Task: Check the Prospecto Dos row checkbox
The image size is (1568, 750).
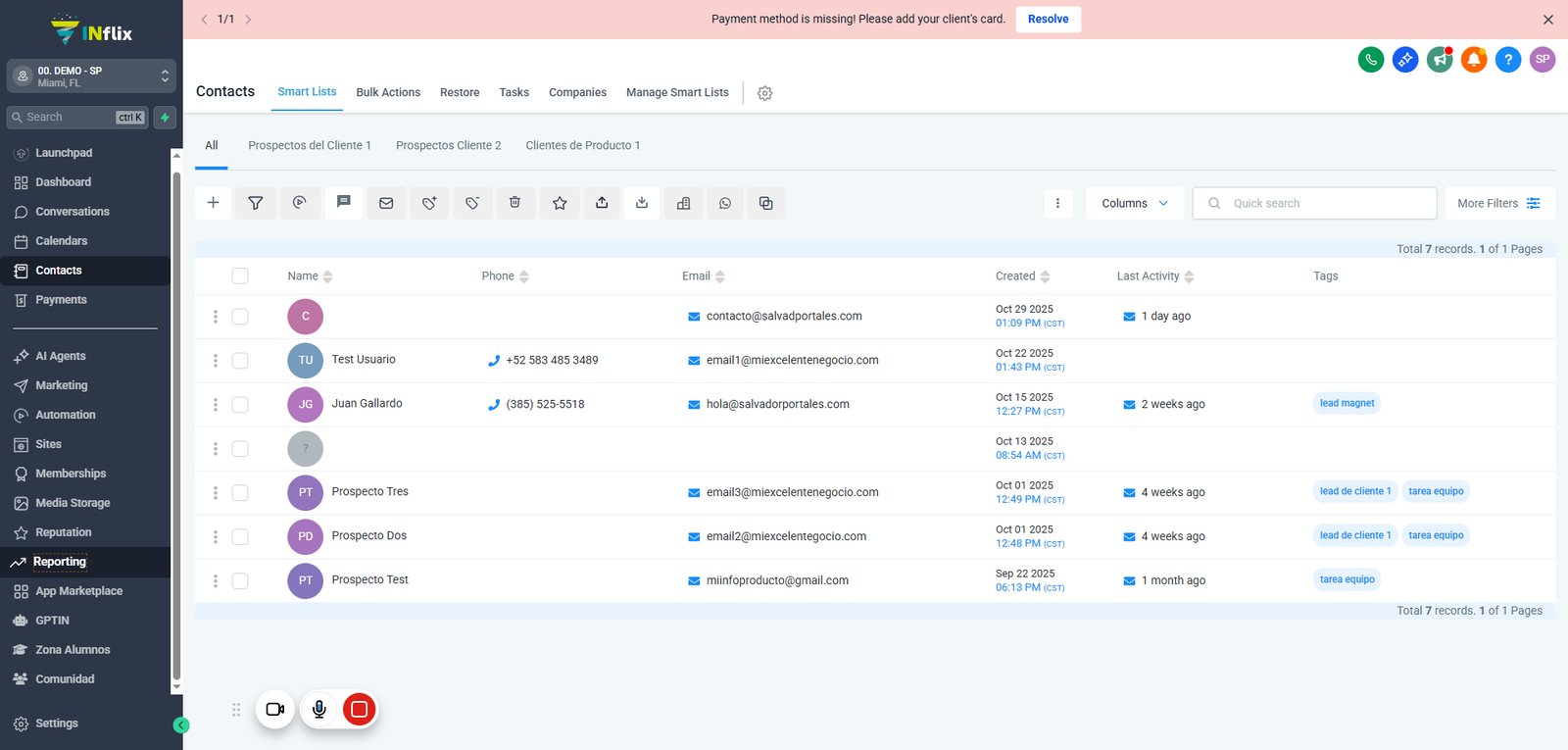Action: tap(240, 537)
